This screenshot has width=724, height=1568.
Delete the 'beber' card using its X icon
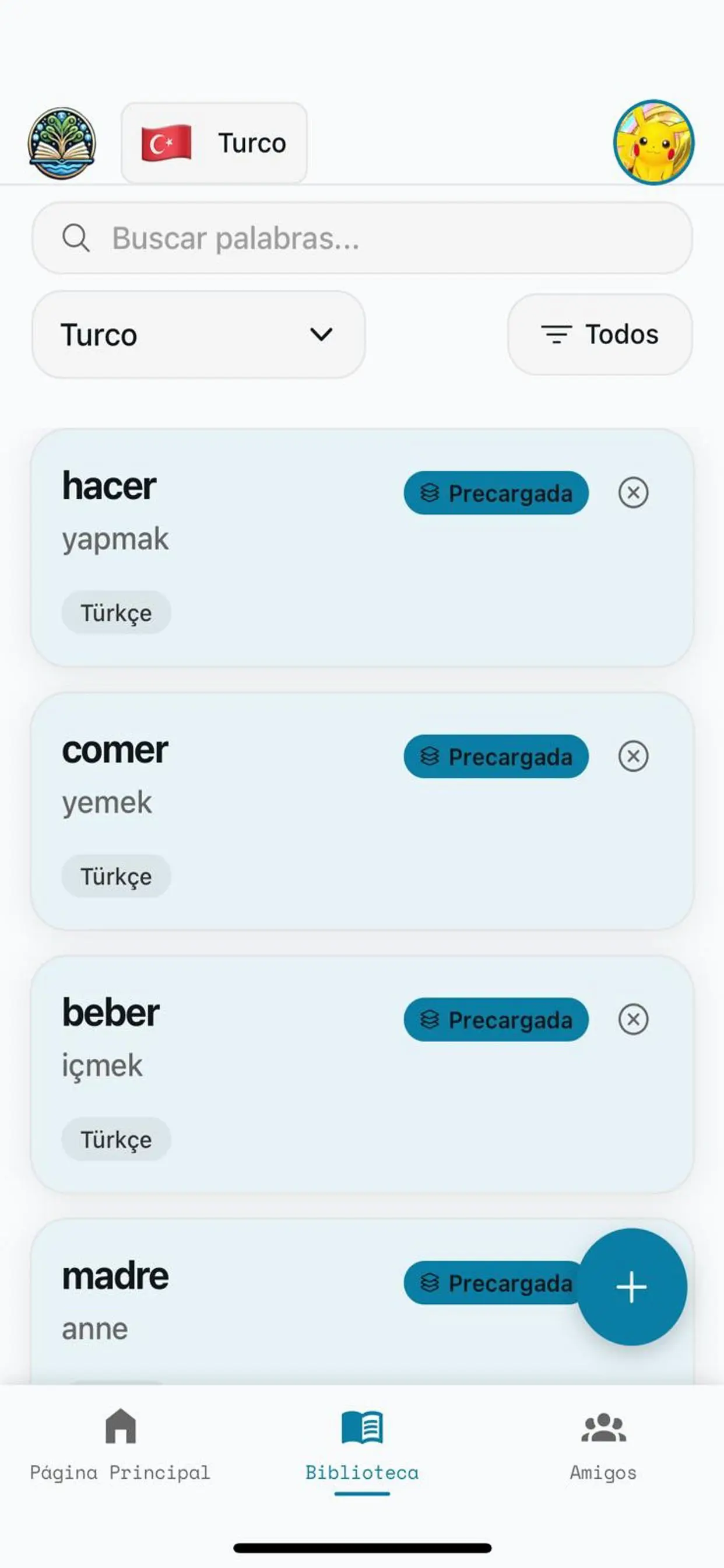coord(632,1019)
